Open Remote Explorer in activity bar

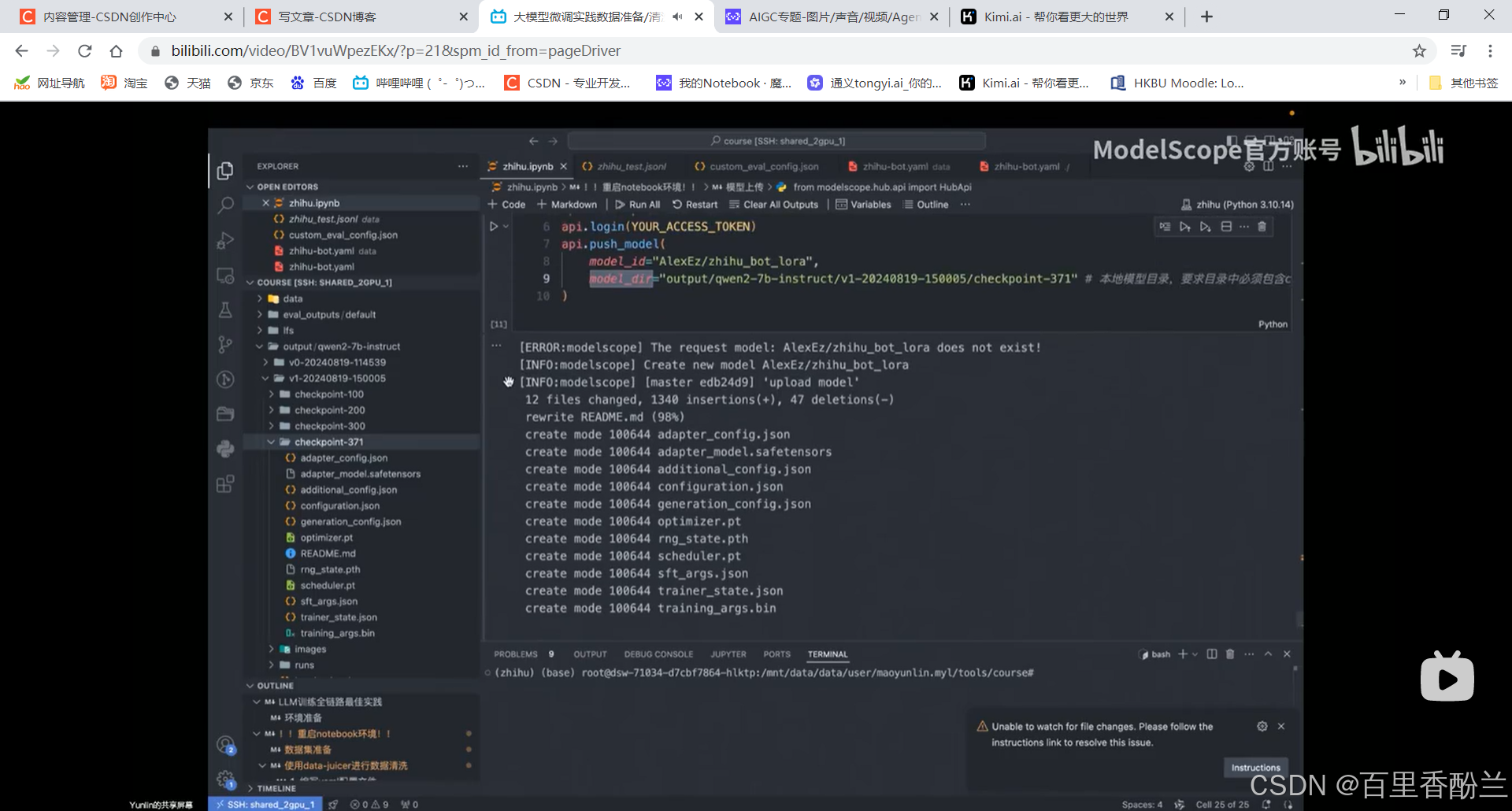coord(225,276)
